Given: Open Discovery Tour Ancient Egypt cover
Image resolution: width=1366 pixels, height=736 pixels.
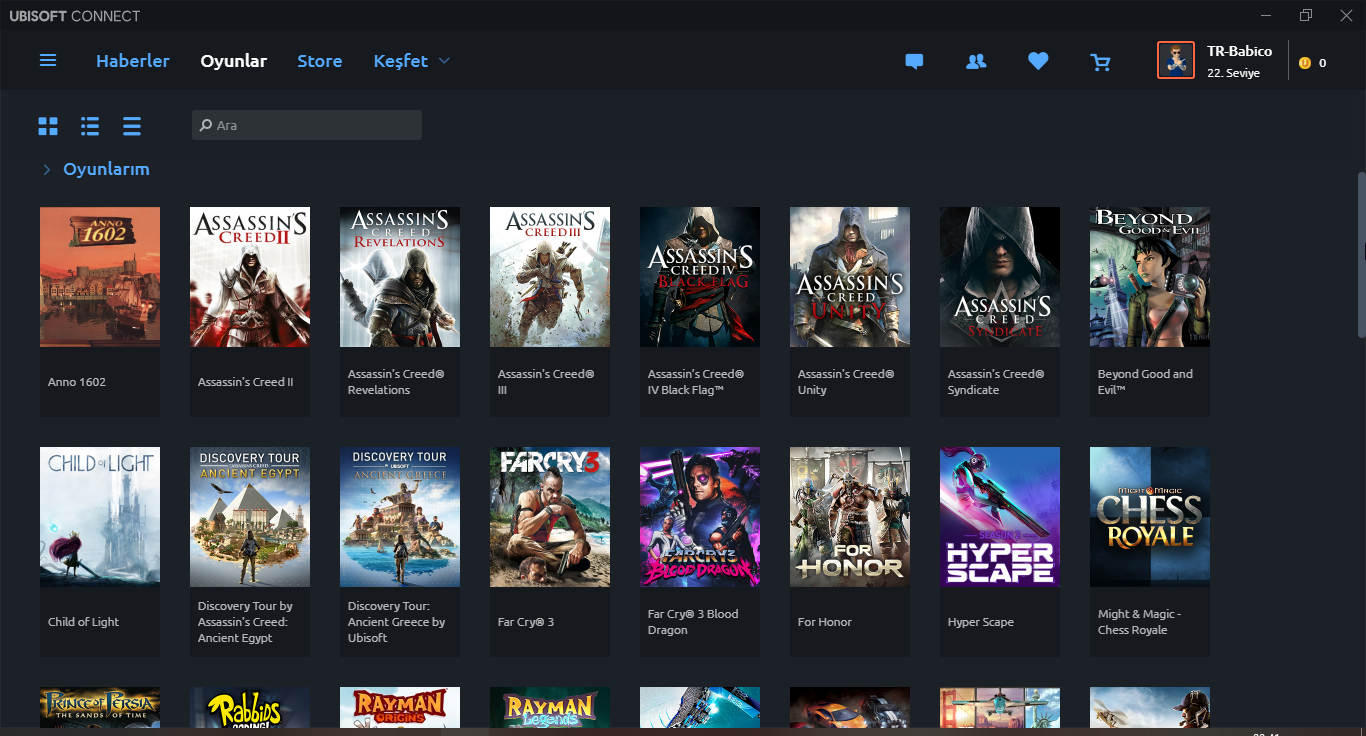Looking at the screenshot, I should [x=250, y=517].
